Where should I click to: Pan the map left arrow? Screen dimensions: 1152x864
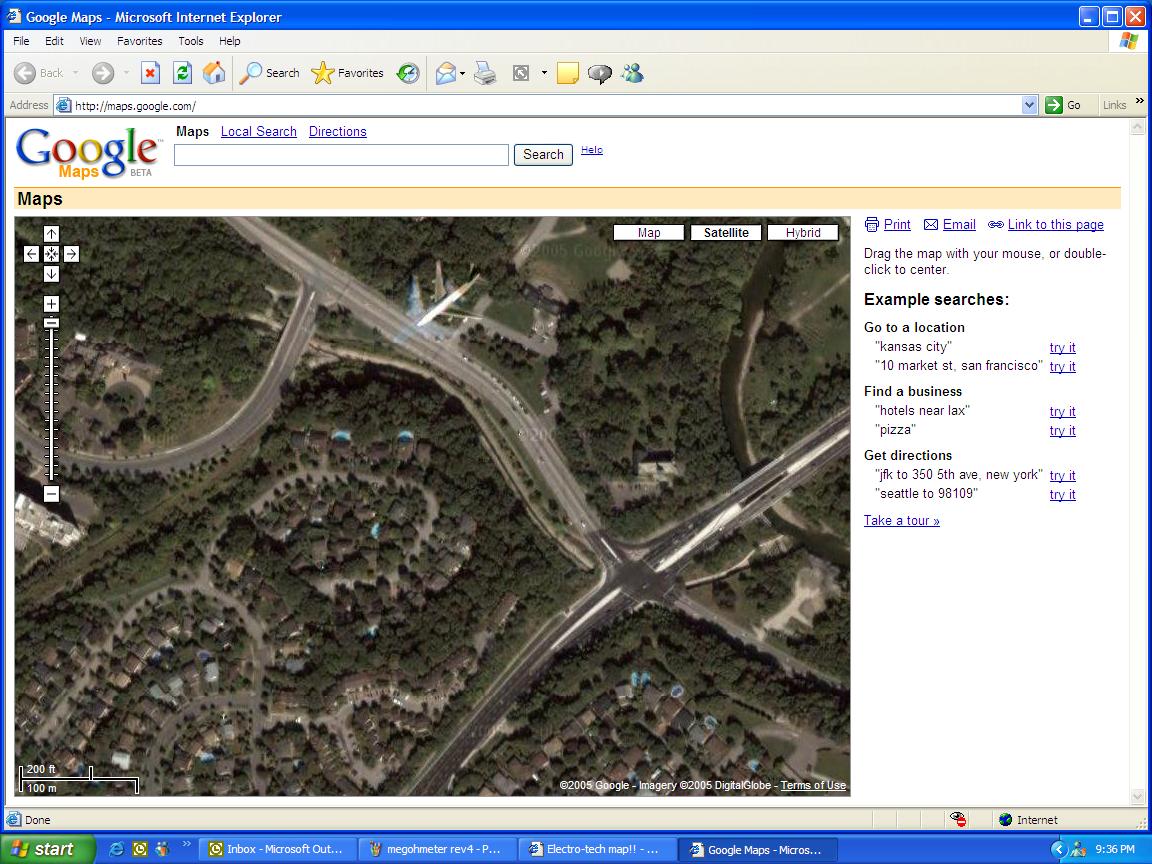(32, 254)
